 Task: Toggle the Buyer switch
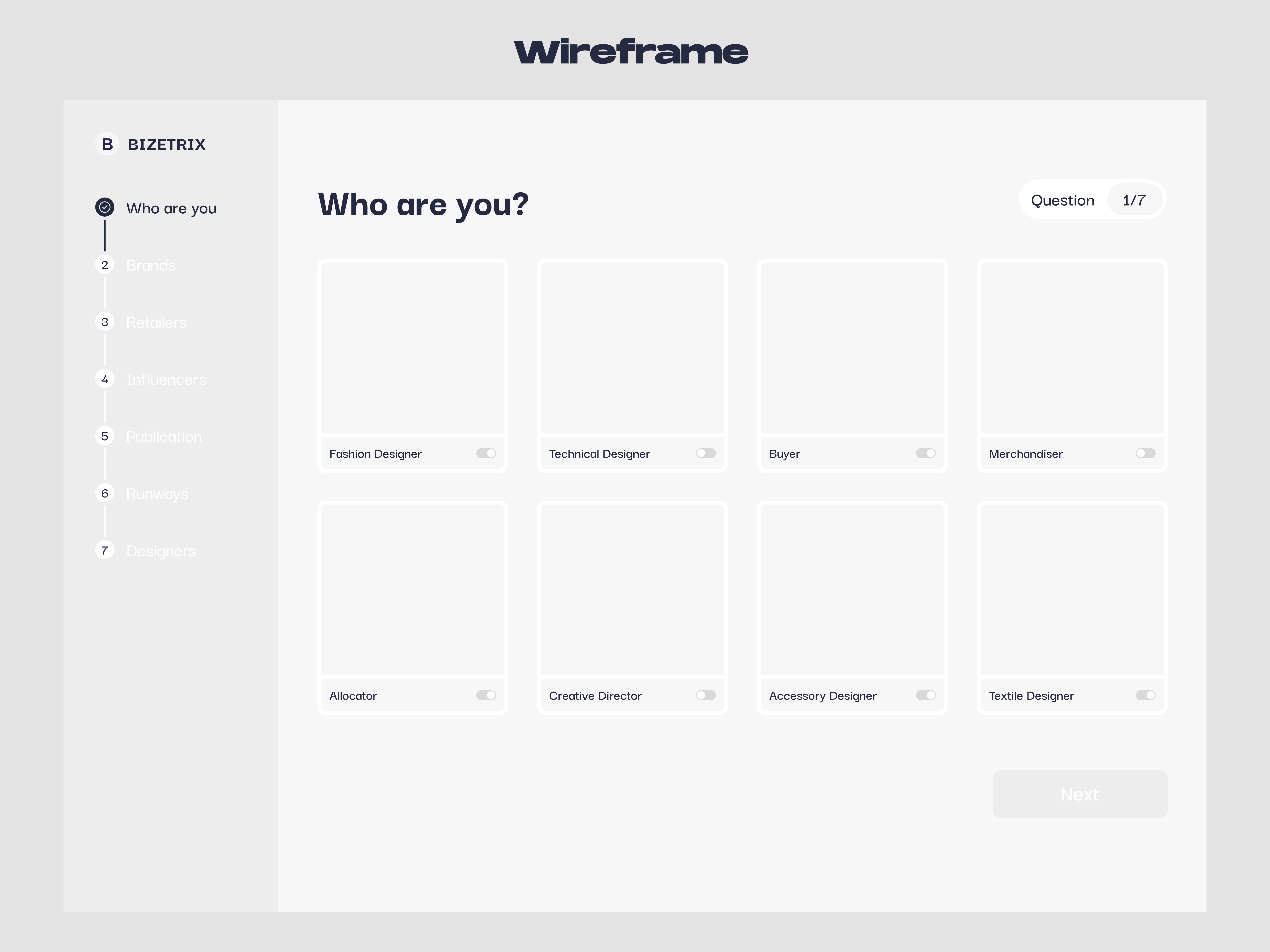coord(926,453)
